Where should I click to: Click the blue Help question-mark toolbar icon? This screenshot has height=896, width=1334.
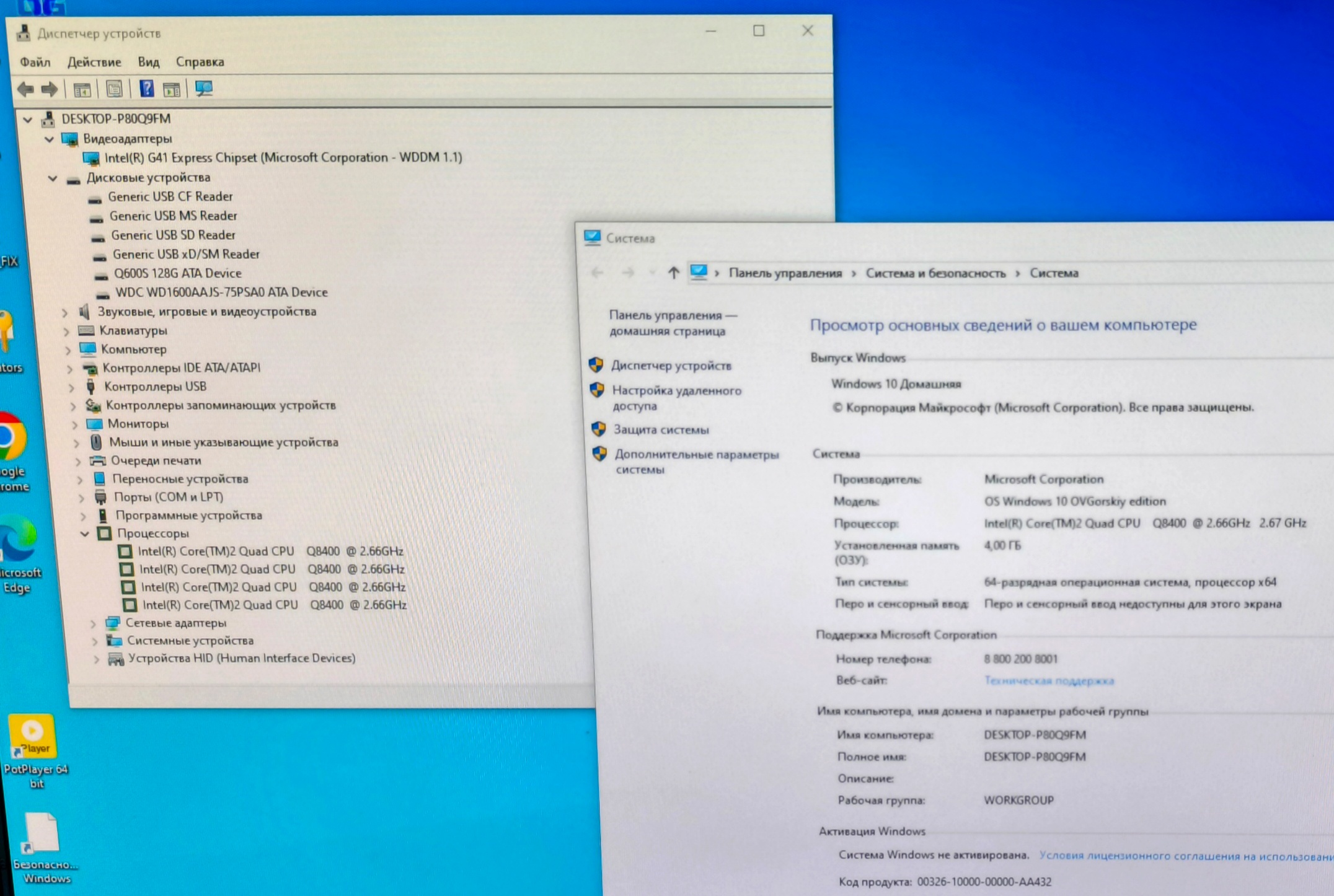[x=146, y=89]
